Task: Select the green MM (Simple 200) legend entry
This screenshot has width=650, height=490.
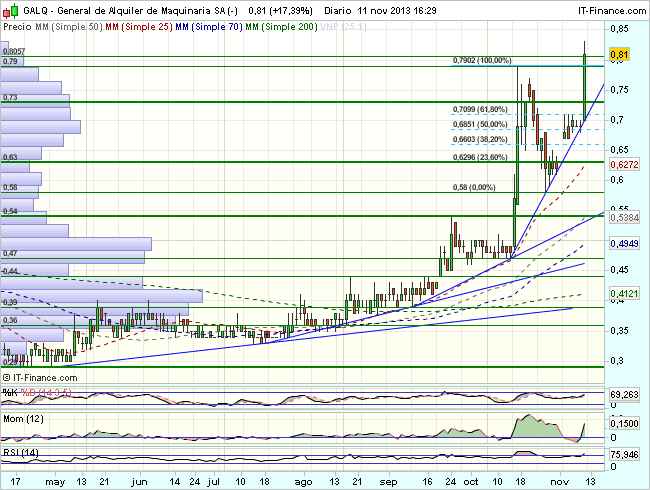Action: [281, 27]
